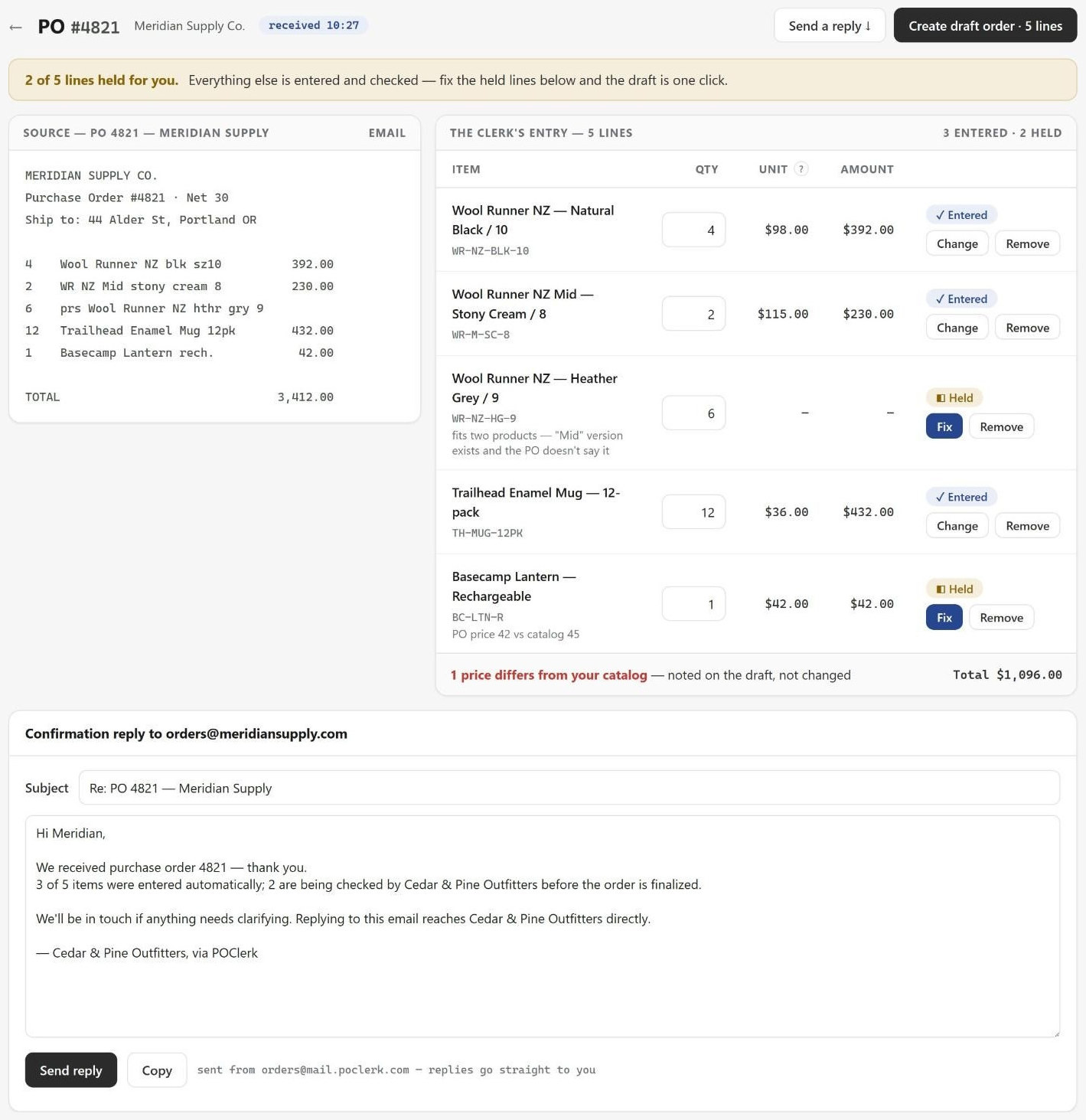Click the '3 ENTERED · 2 HELD' summary
Image resolution: width=1086 pixels, height=1120 pixels.
(x=1002, y=133)
